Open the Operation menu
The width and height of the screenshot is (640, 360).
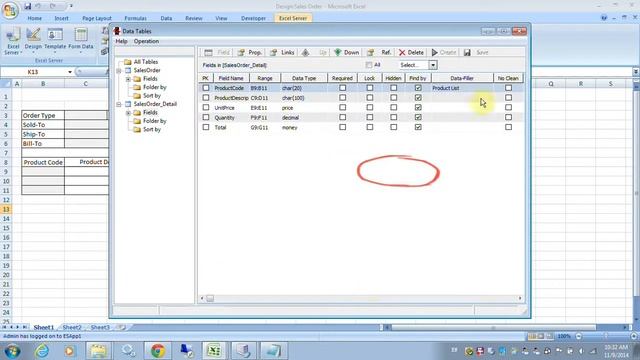click(146, 41)
